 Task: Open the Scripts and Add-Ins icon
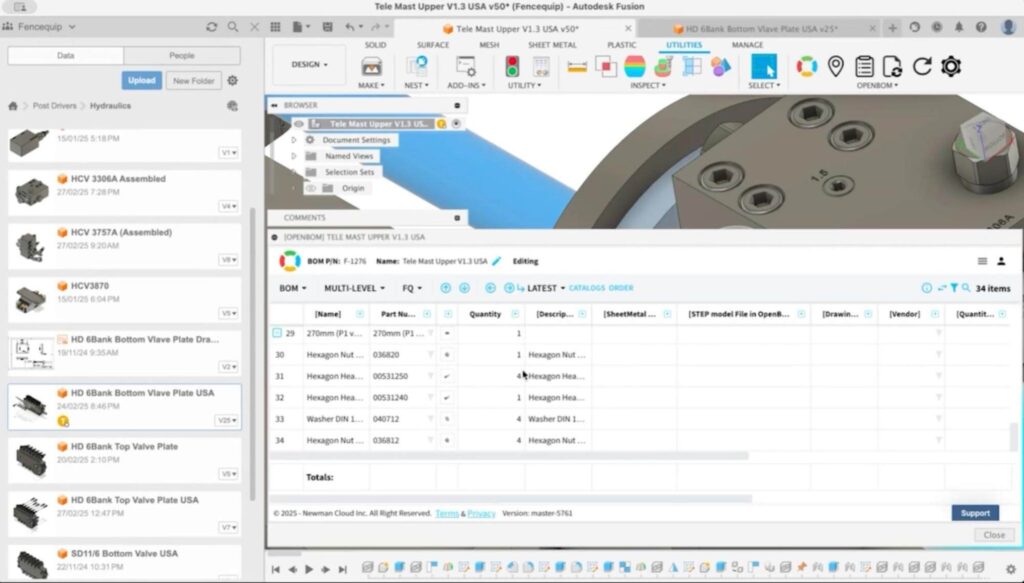[x=466, y=67]
